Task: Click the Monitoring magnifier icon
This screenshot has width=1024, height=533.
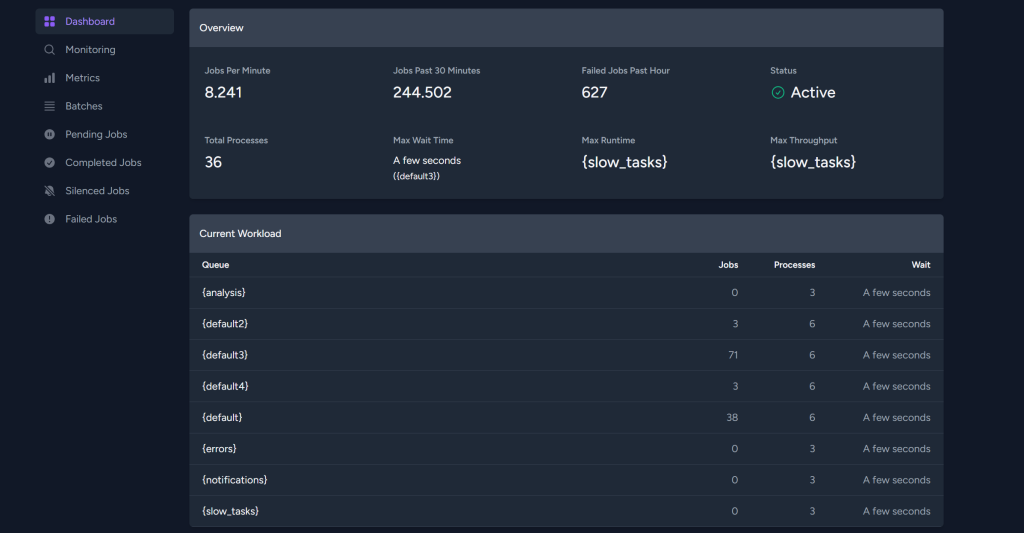Action: click(50, 50)
